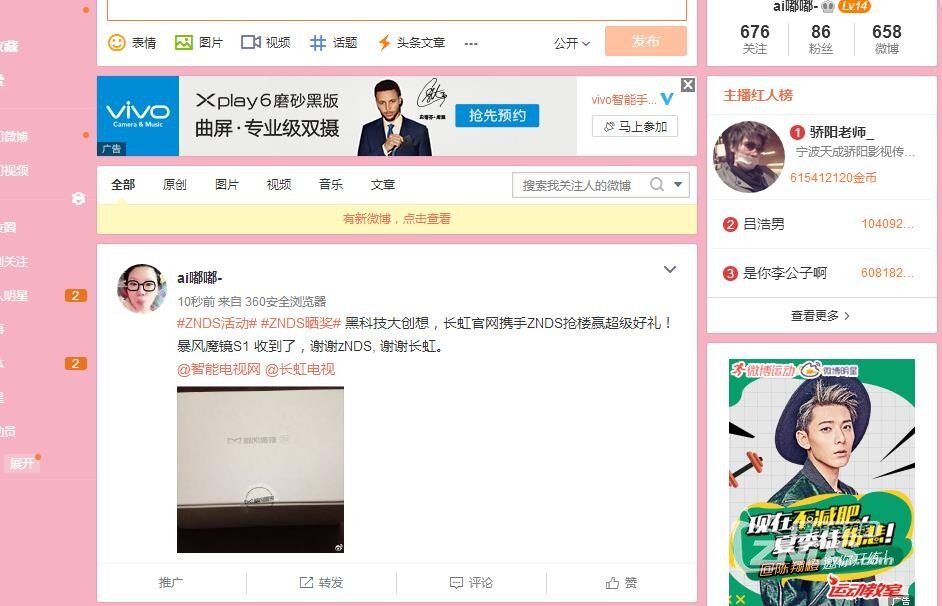
Task: Click the comment (评论) speech bubble icon
Action: coord(457,583)
